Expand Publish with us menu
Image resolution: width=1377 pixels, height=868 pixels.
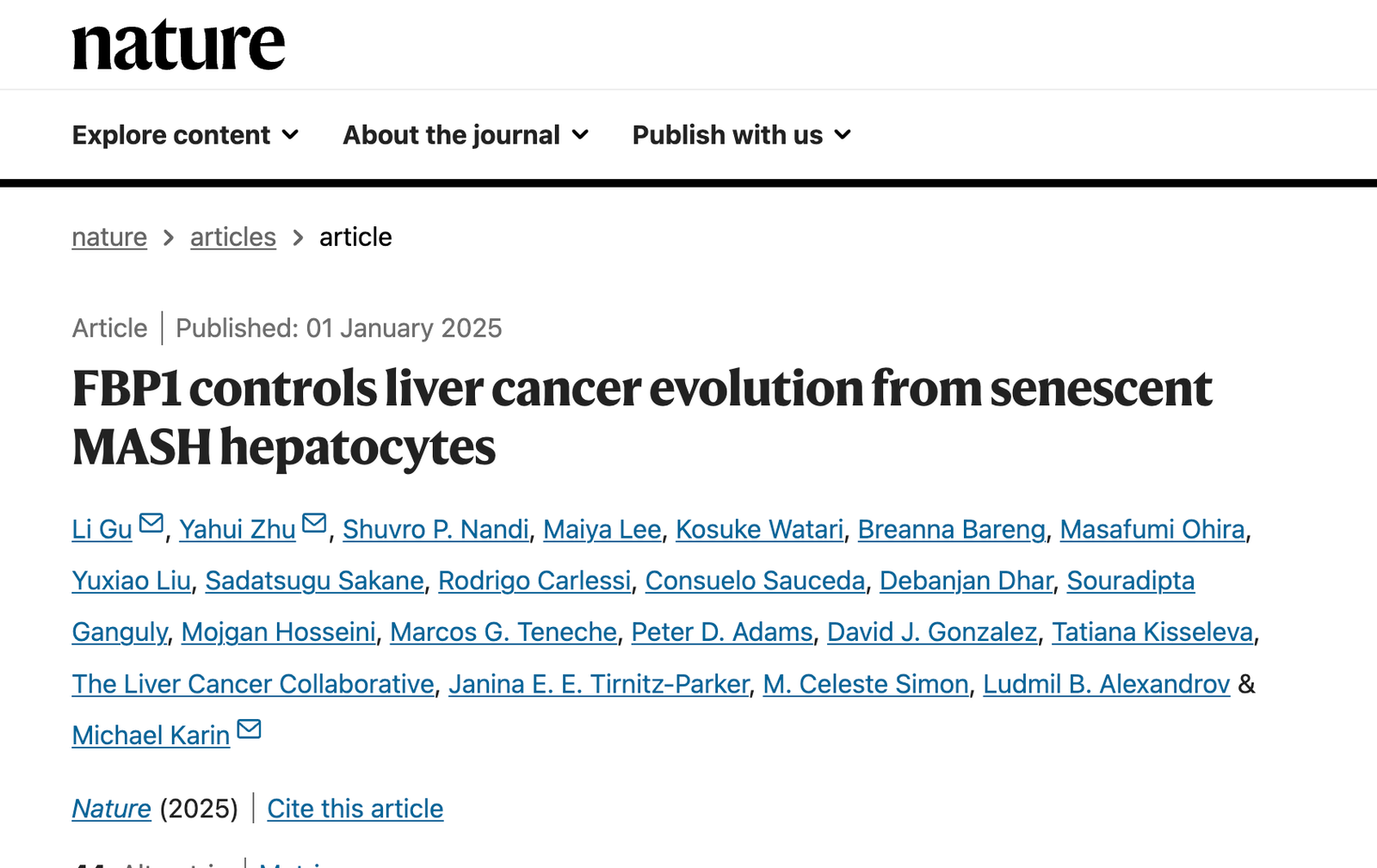742,135
